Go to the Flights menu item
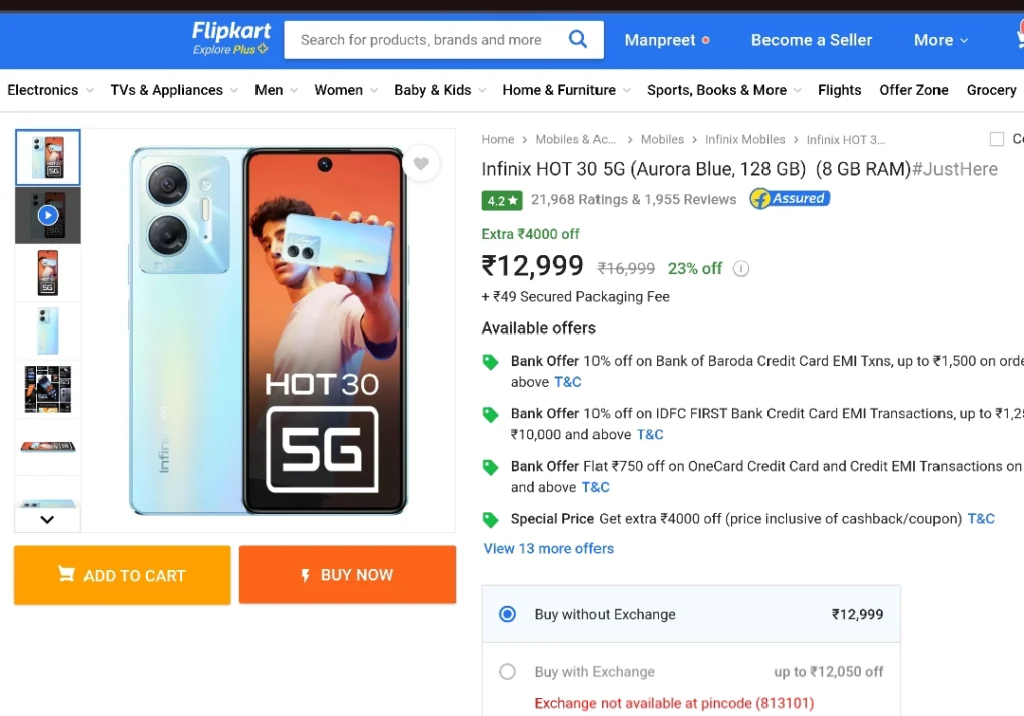Viewport: 1024px width, 716px height. pyautogui.click(x=839, y=90)
